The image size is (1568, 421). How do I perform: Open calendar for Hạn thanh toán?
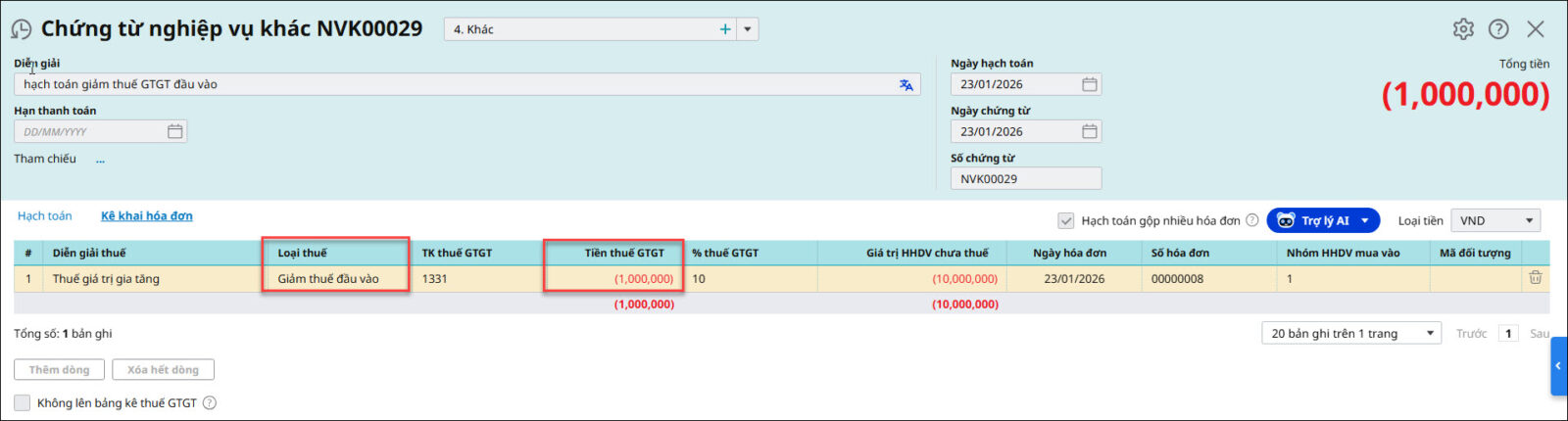pyautogui.click(x=174, y=131)
